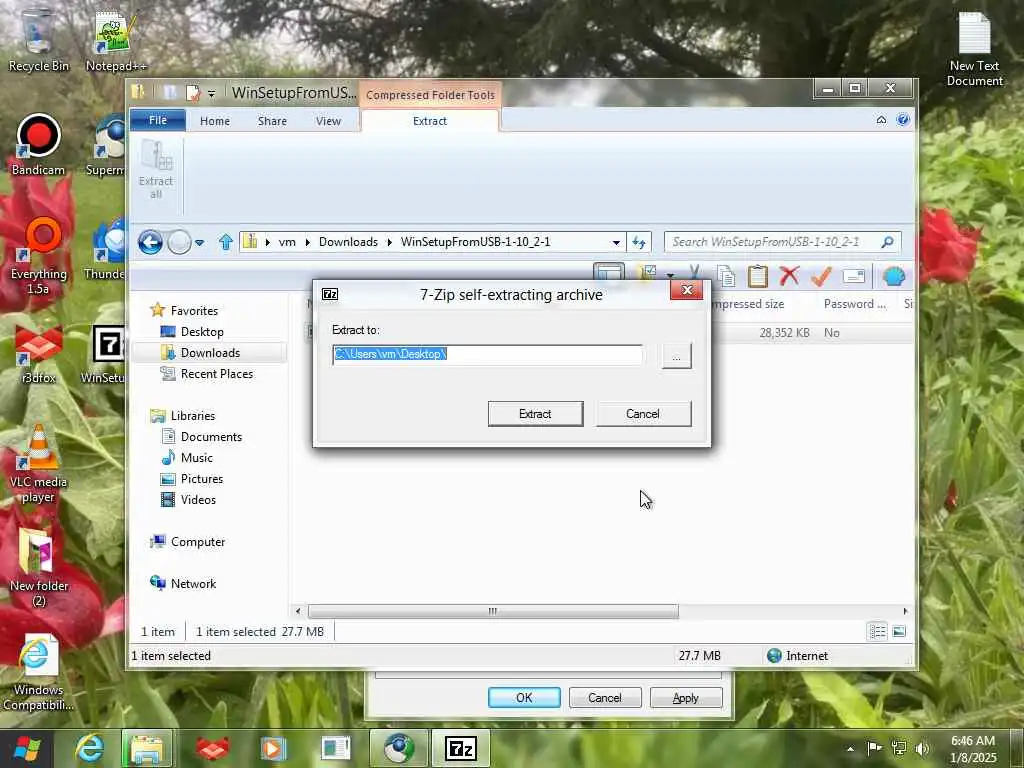Click the search magnifier icon
The image size is (1024, 768).
click(888, 242)
